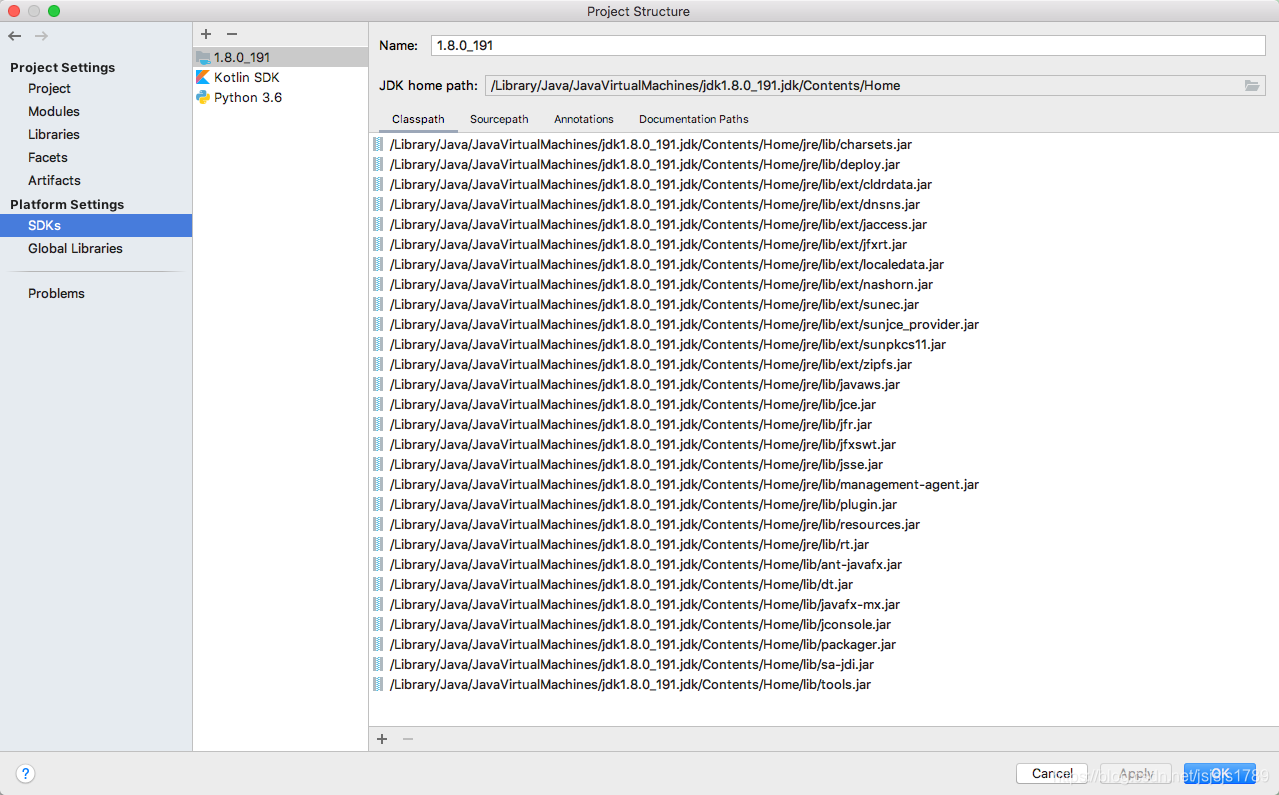This screenshot has height=795, width=1279.
Task: Click the Apply button
Action: pos(1136,773)
